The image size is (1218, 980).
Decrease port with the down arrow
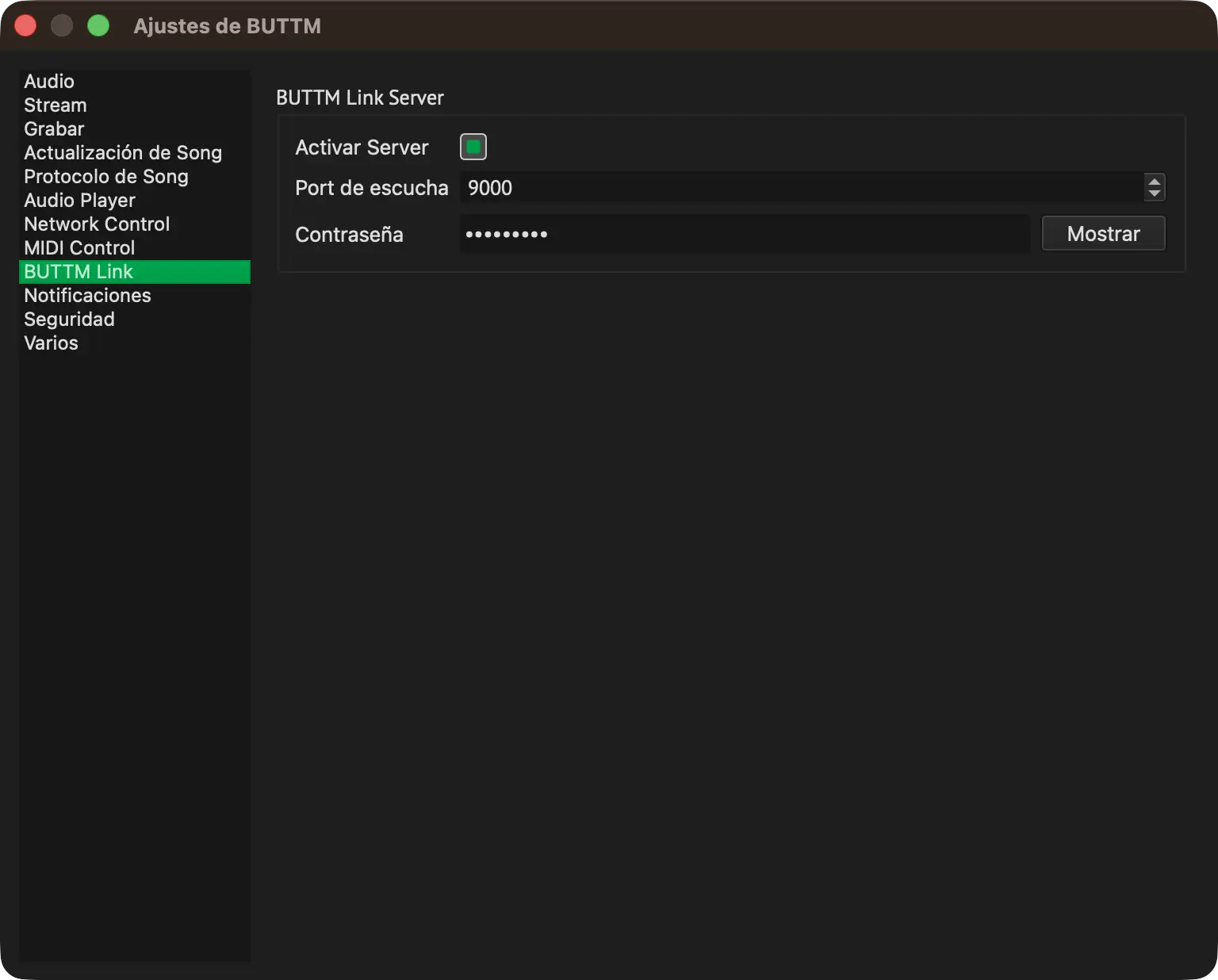point(1155,194)
